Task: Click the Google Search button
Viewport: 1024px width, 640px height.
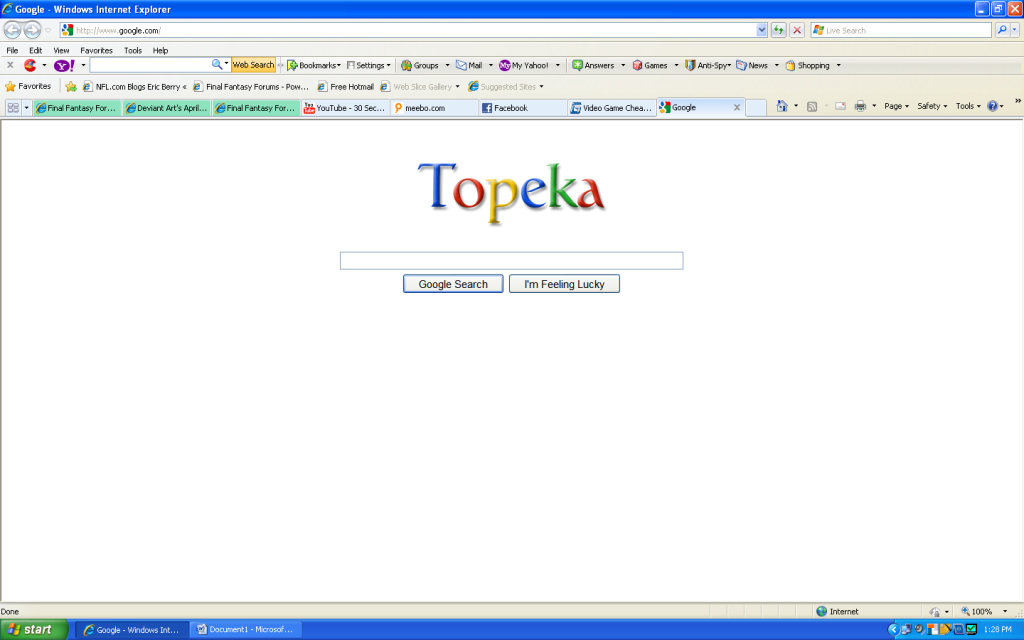Action: coord(453,284)
